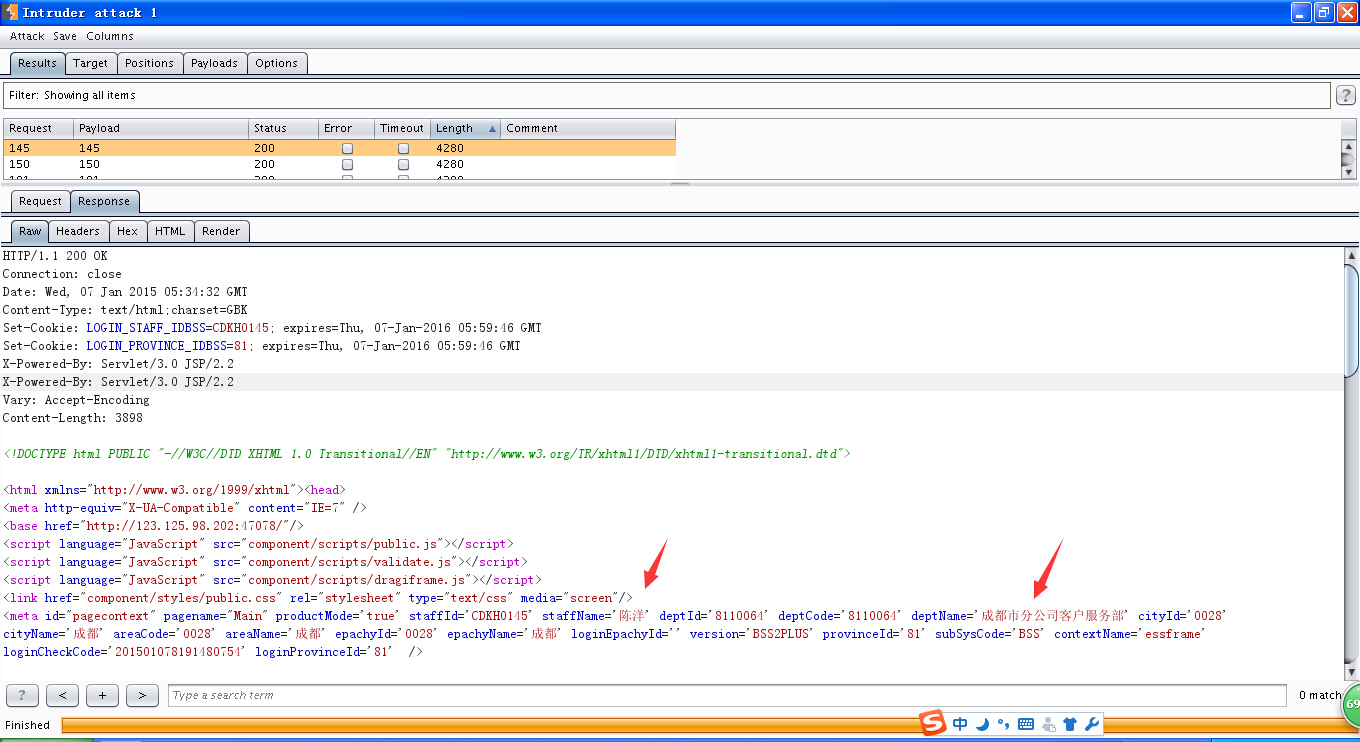Click results table scrollbar down arrow
Screen dimensions: 1360x742
pyautogui.click(x=1348, y=172)
